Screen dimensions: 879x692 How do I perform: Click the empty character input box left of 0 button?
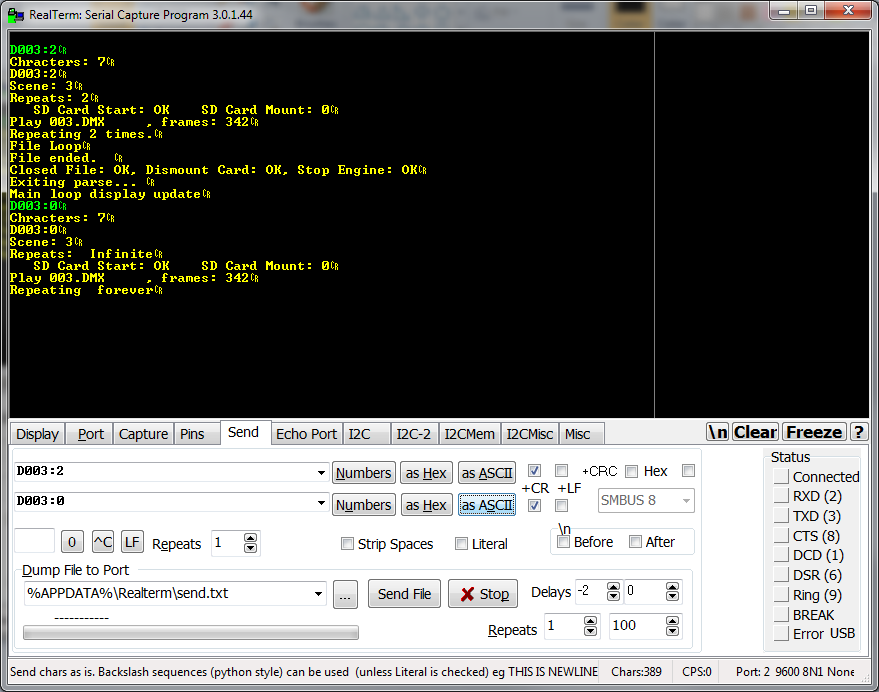click(34, 541)
